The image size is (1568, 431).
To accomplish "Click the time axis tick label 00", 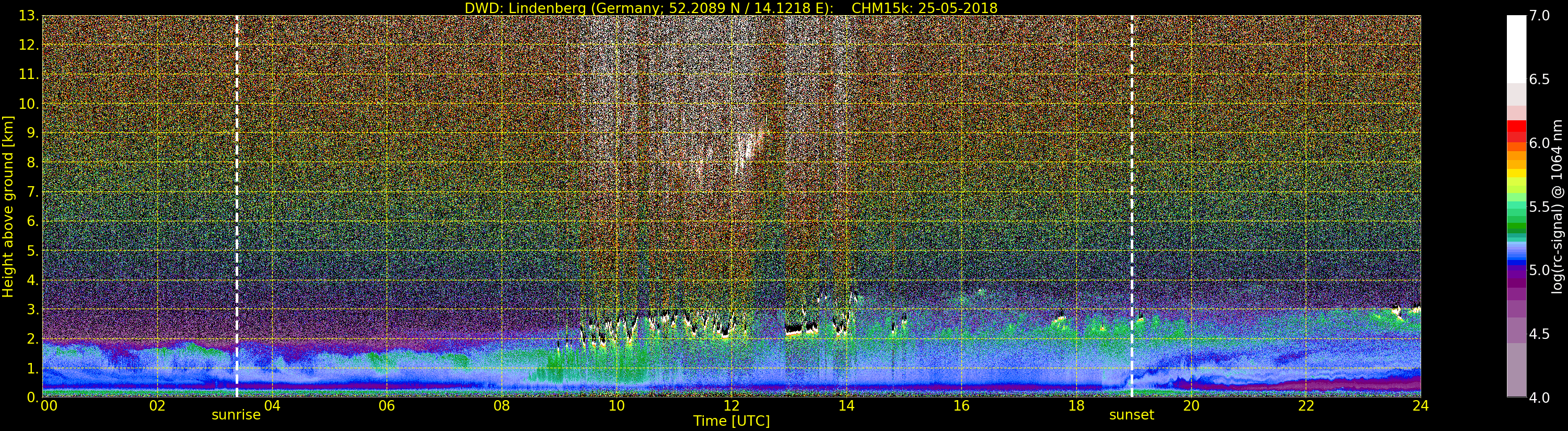I will 49,406.
